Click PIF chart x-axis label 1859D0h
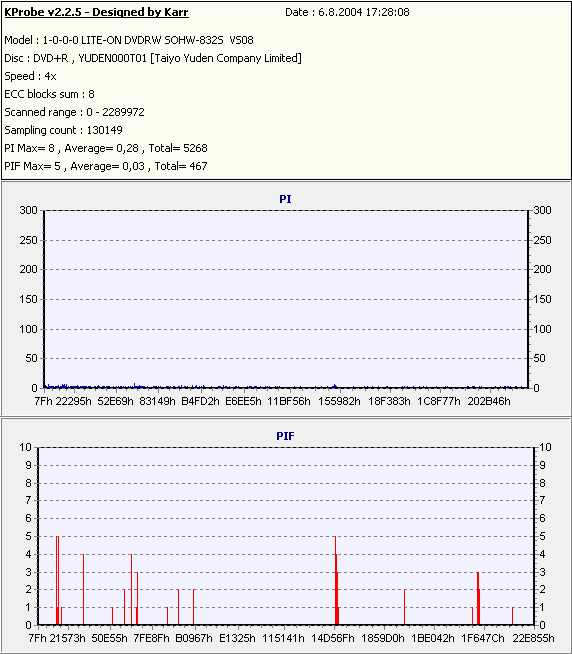This screenshot has height=654, width=572. tap(383, 638)
